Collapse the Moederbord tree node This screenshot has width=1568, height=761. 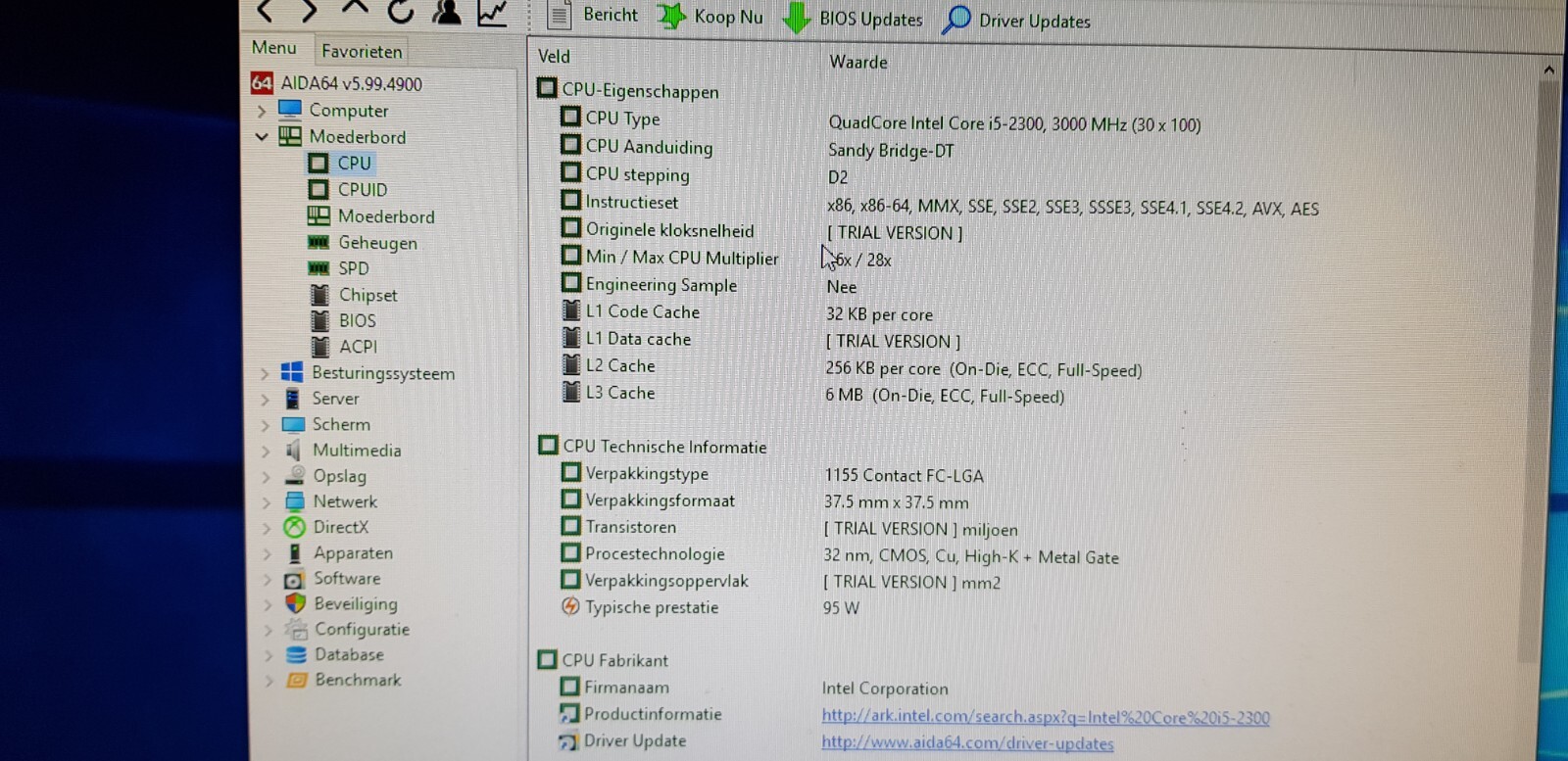pos(262,137)
